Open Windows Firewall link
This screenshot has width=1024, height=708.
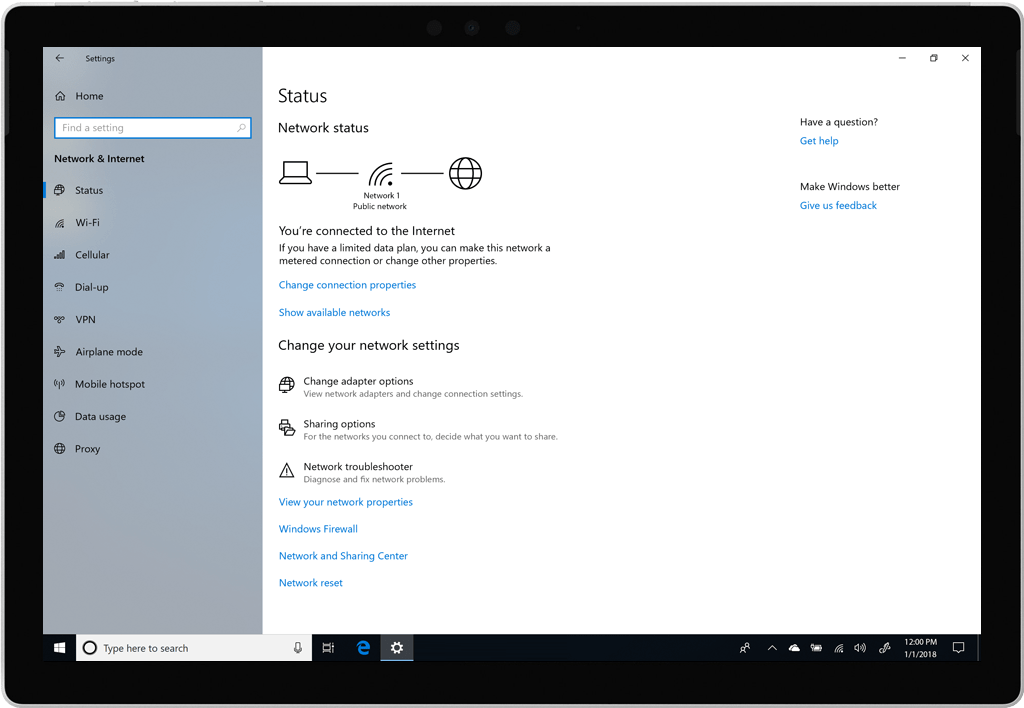pyautogui.click(x=318, y=529)
